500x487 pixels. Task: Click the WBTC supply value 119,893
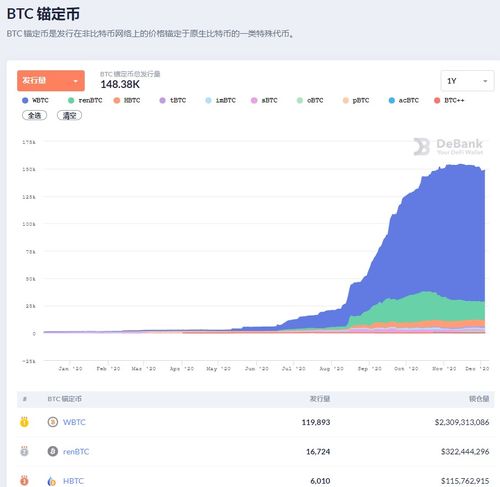316,422
